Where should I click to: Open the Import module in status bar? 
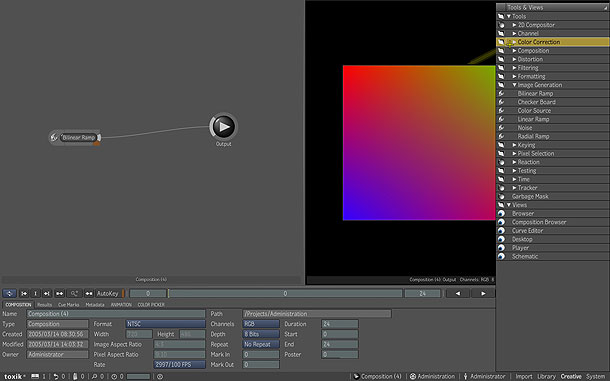524,376
